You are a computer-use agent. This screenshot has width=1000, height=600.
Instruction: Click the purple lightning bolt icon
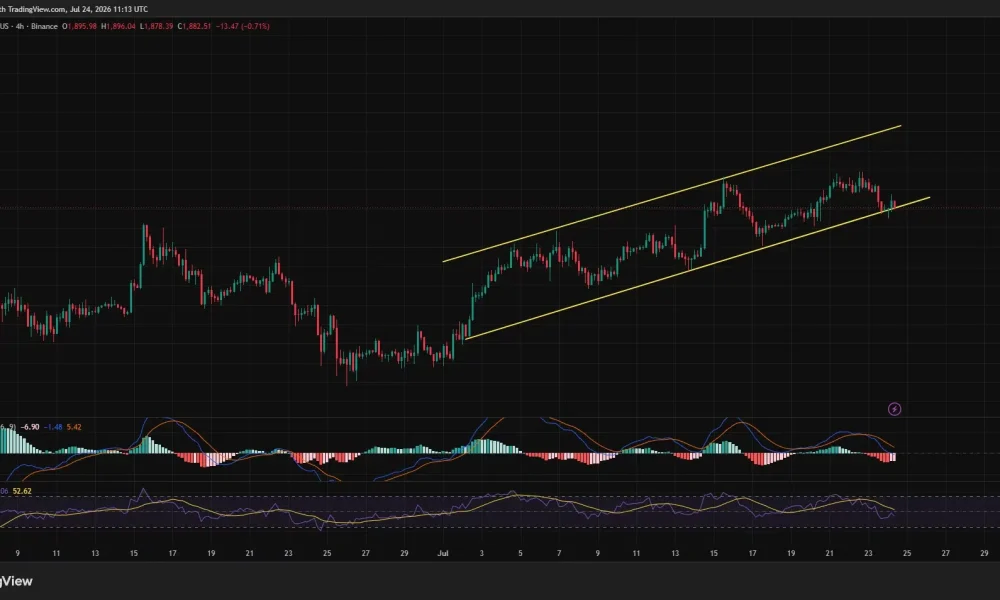895,409
